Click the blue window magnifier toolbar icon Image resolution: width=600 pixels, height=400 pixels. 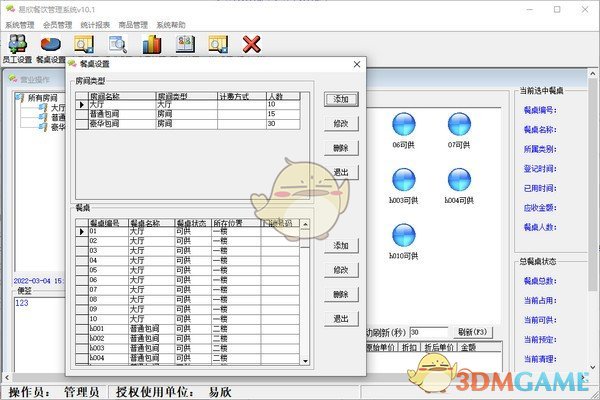(118, 44)
